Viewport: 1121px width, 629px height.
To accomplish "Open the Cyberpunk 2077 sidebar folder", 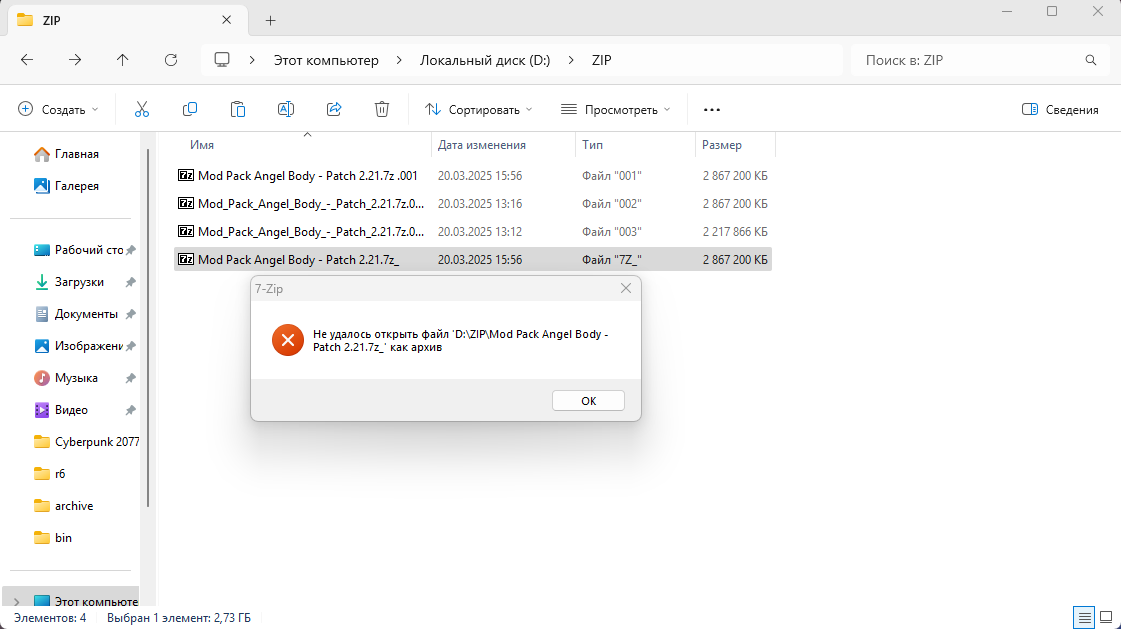I will [x=96, y=442].
